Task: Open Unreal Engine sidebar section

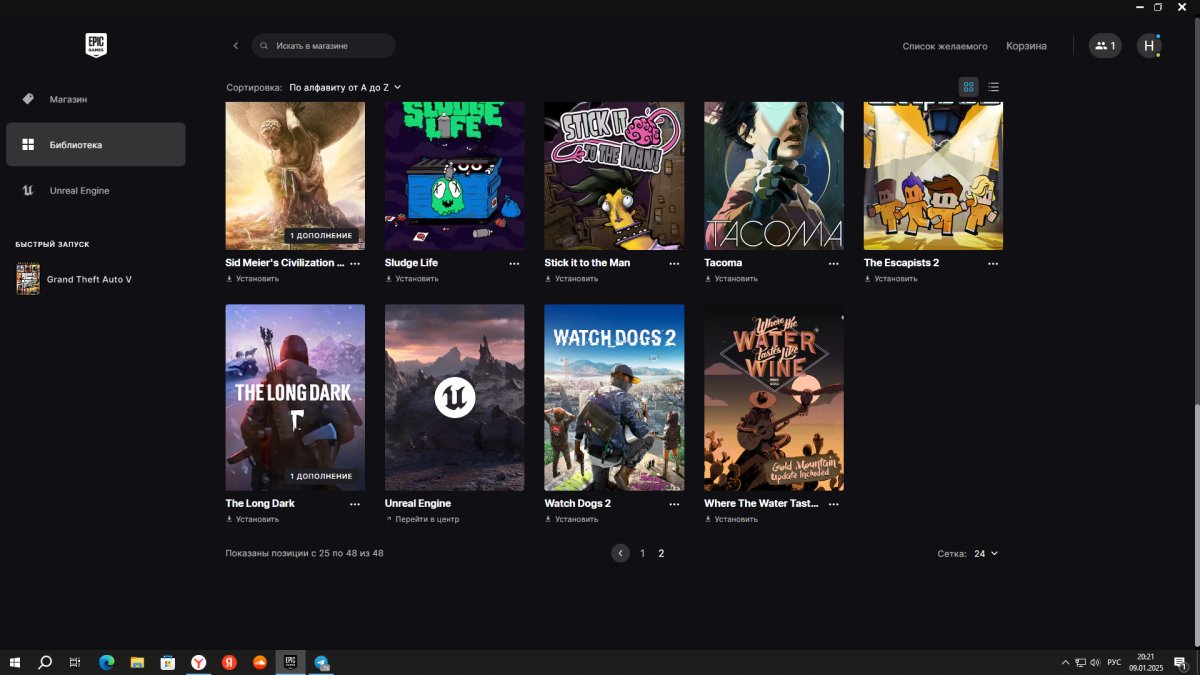Action: pyautogui.click(x=96, y=190)
